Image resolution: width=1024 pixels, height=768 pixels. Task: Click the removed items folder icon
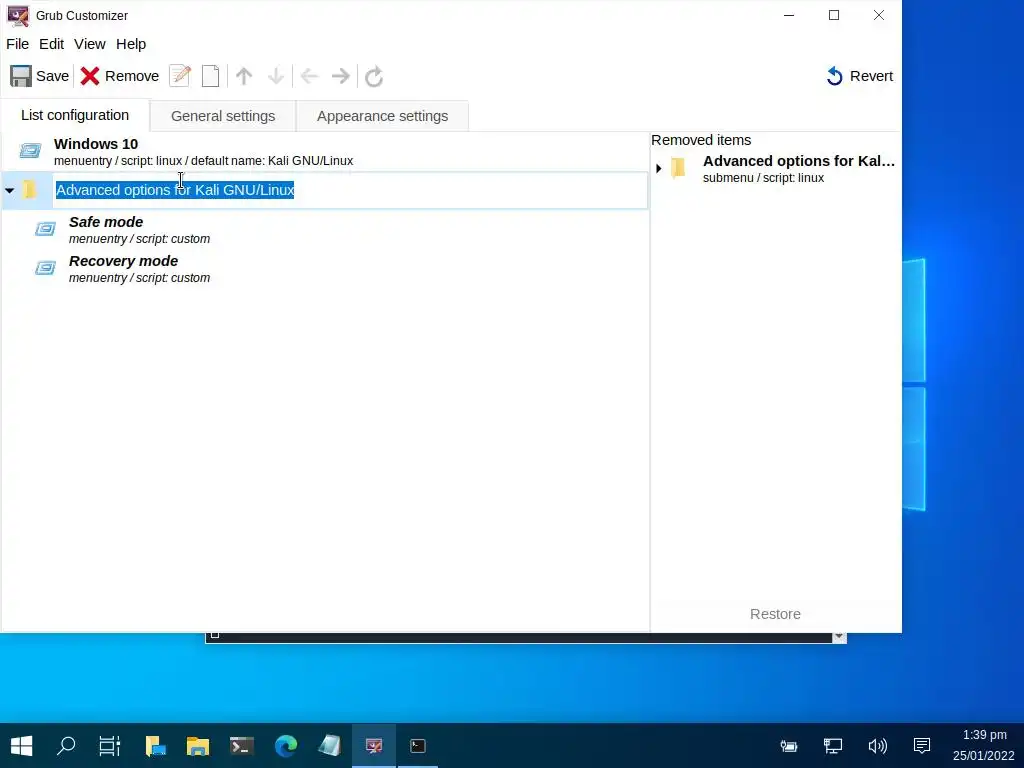(x=679, y=168)
